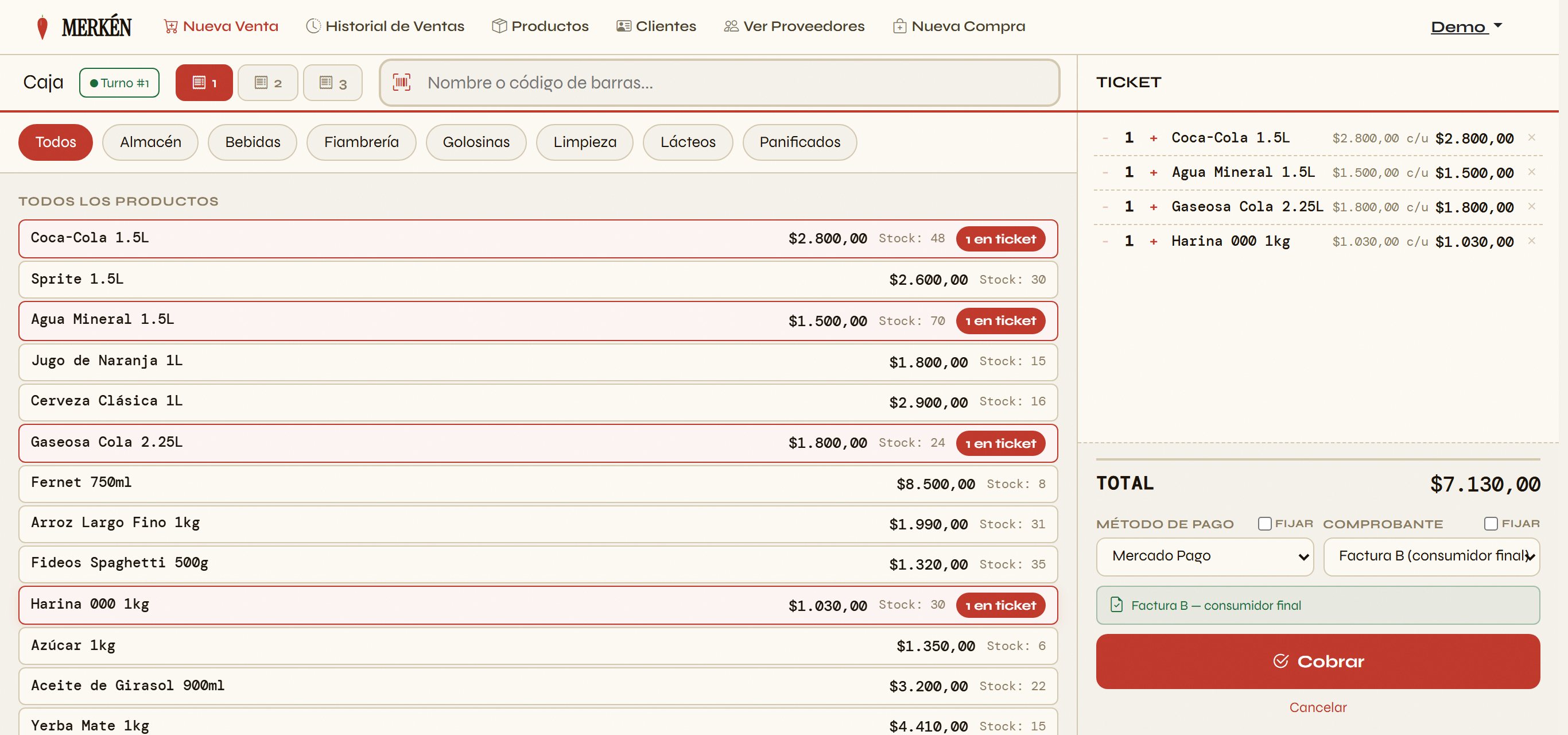The width and height of the screenshot is (1568, 735).
Task: Go to the Productos section
Action: tap(540, 26)
